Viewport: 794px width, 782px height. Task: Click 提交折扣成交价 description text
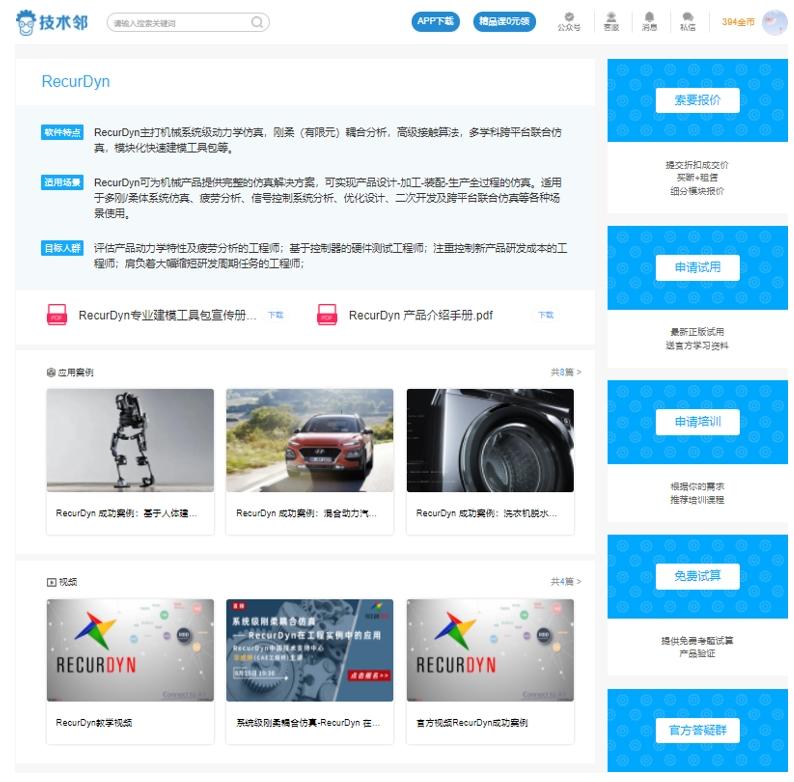697,165
